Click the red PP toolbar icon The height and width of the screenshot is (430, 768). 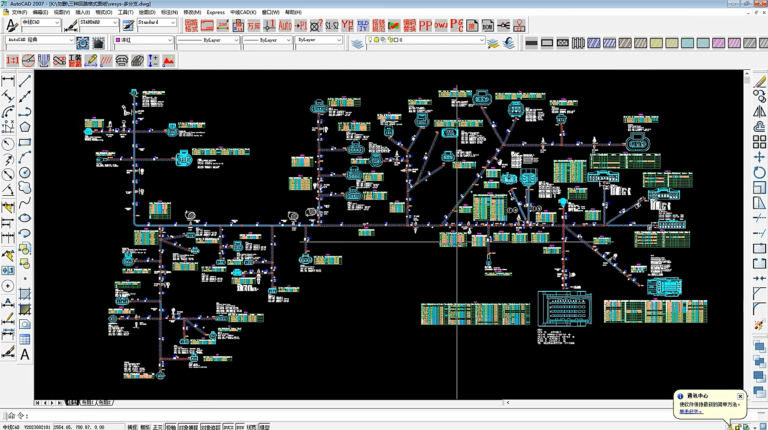tap(425, 25)
